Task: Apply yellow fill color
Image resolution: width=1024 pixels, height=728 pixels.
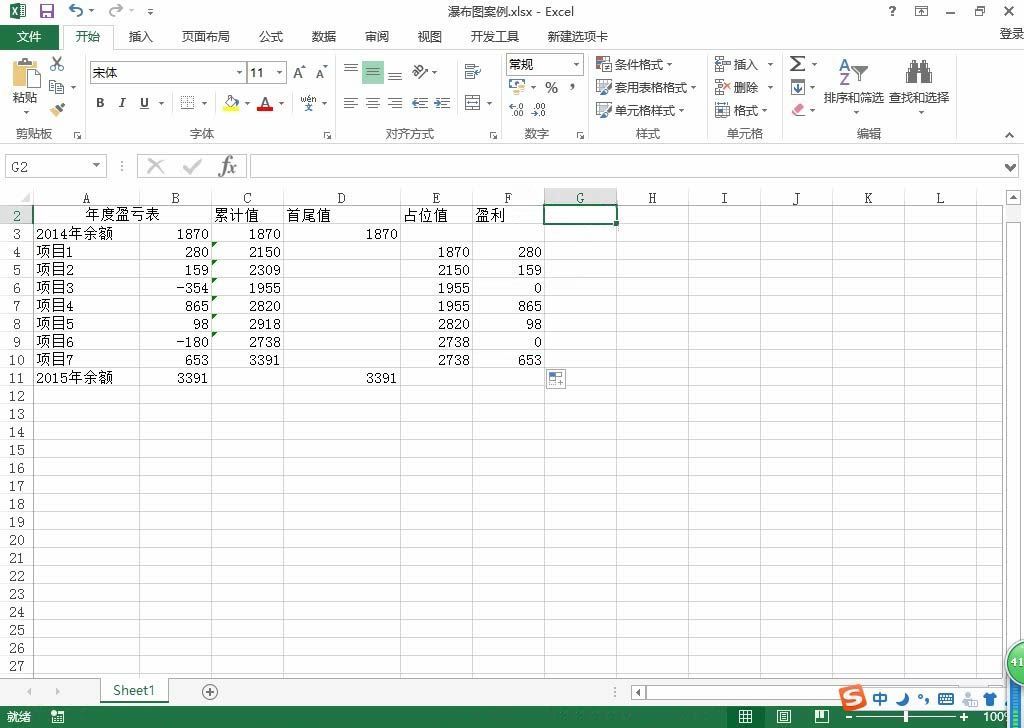Action: (x=231, y=103)
